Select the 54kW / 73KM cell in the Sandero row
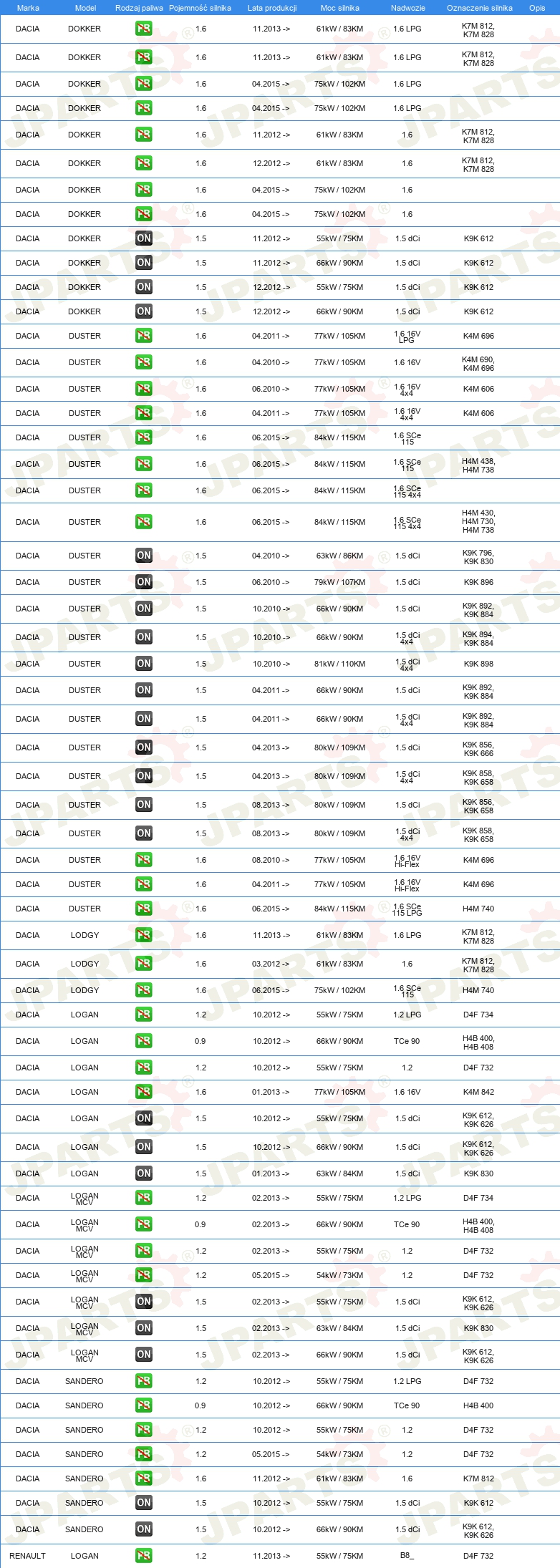Viewport: 560px width, 1568px height. [340, 1454]
